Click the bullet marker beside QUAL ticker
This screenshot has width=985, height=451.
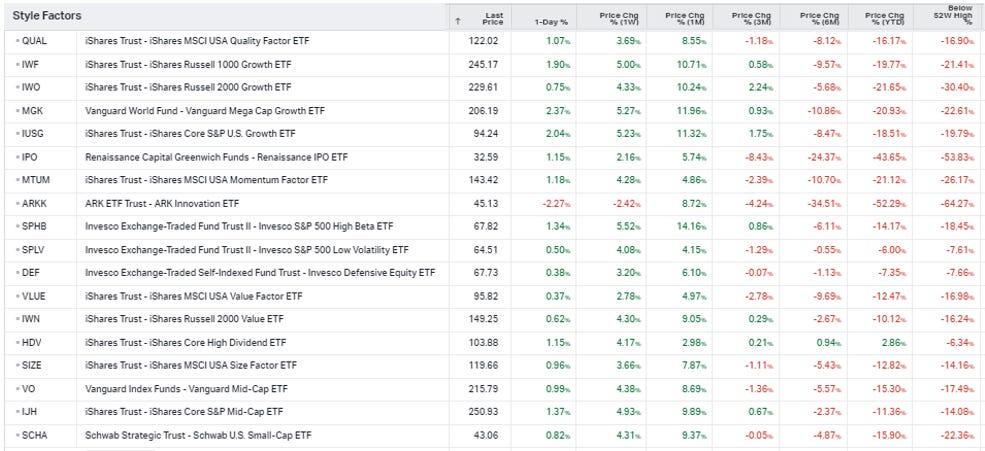coord(18,41)
